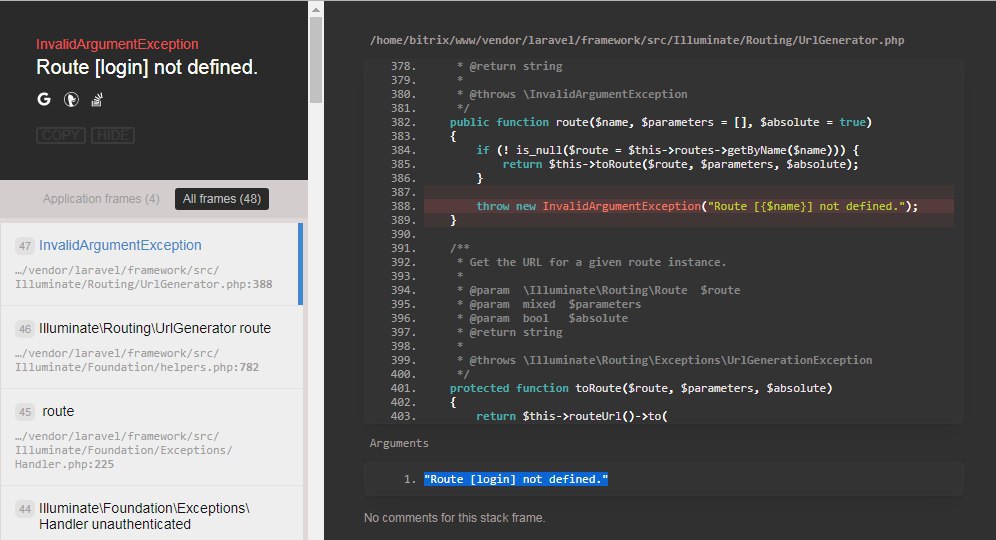Click the red InvalidArgumentException title

117,44
